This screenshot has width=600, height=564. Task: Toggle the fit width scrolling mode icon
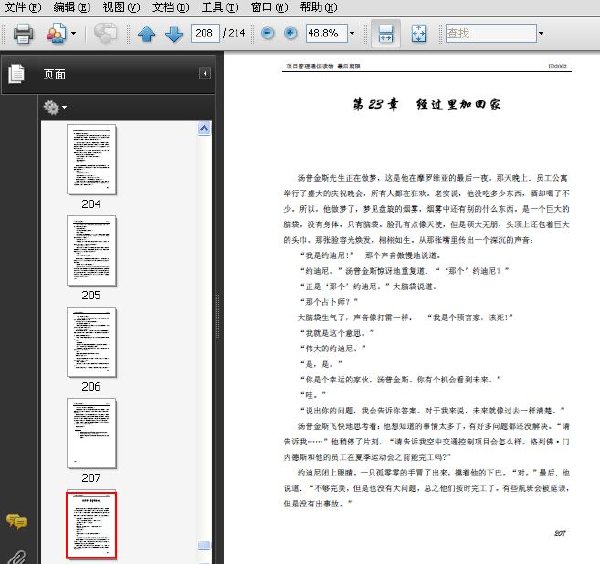(386, 34)
